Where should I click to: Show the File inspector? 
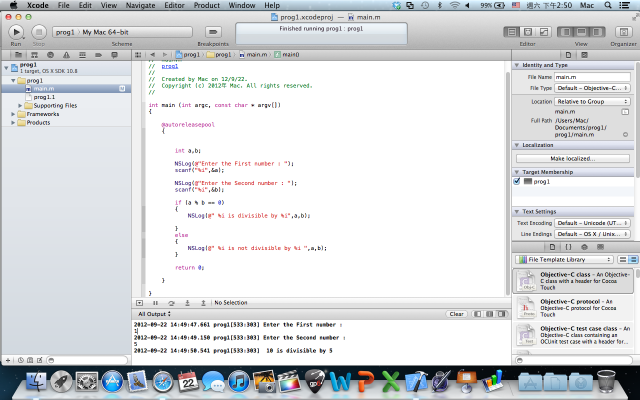coord(568,55)
